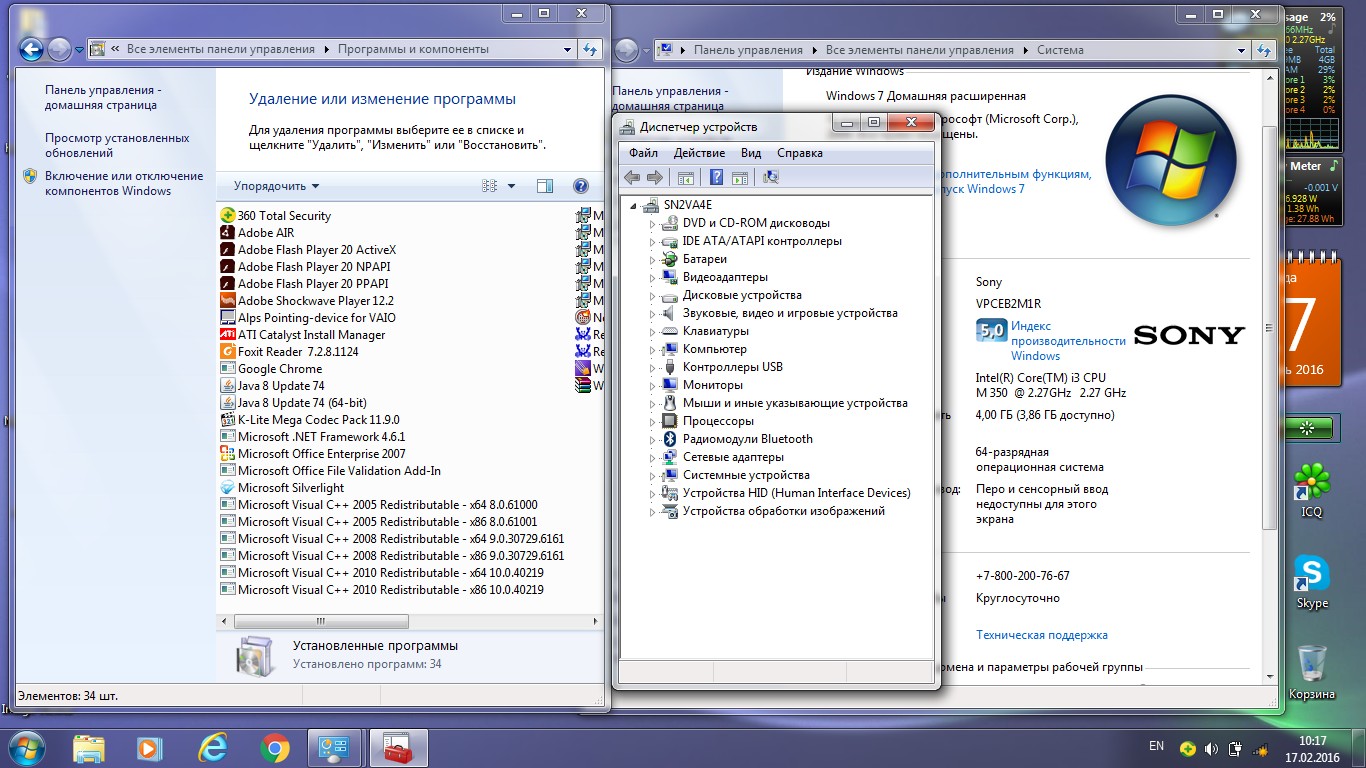Click the Back arrow in Device Manager toolbar
1366x768 pixels.
pos(632,177)
